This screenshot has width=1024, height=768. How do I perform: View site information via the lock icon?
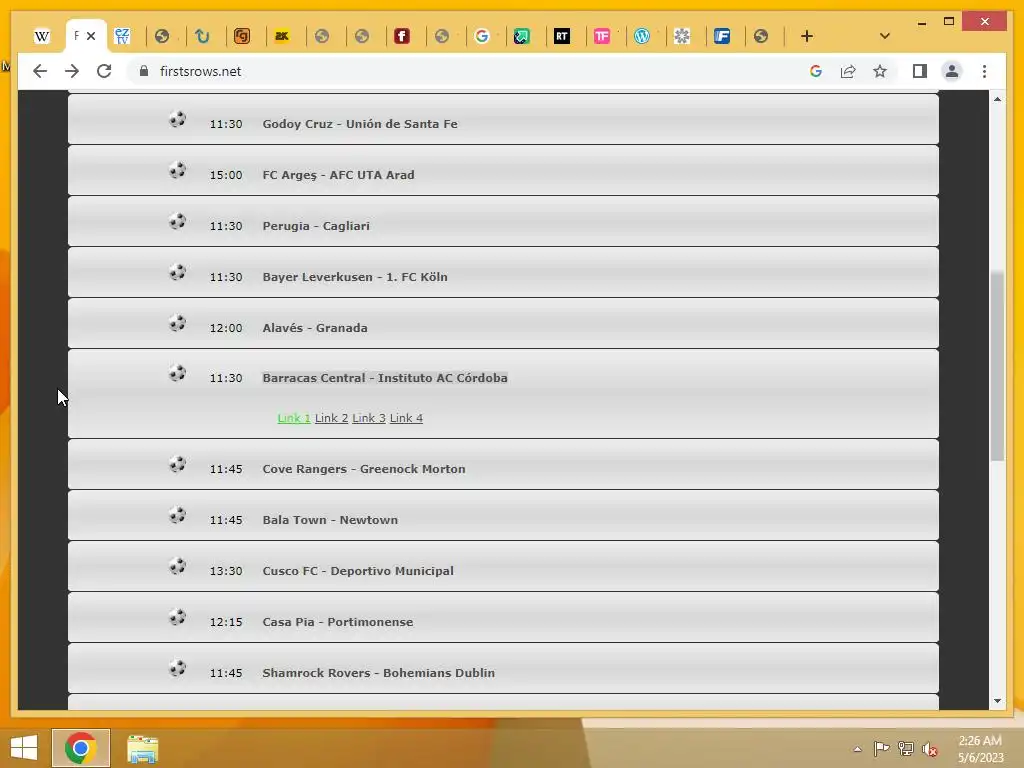tap(144, 71)
